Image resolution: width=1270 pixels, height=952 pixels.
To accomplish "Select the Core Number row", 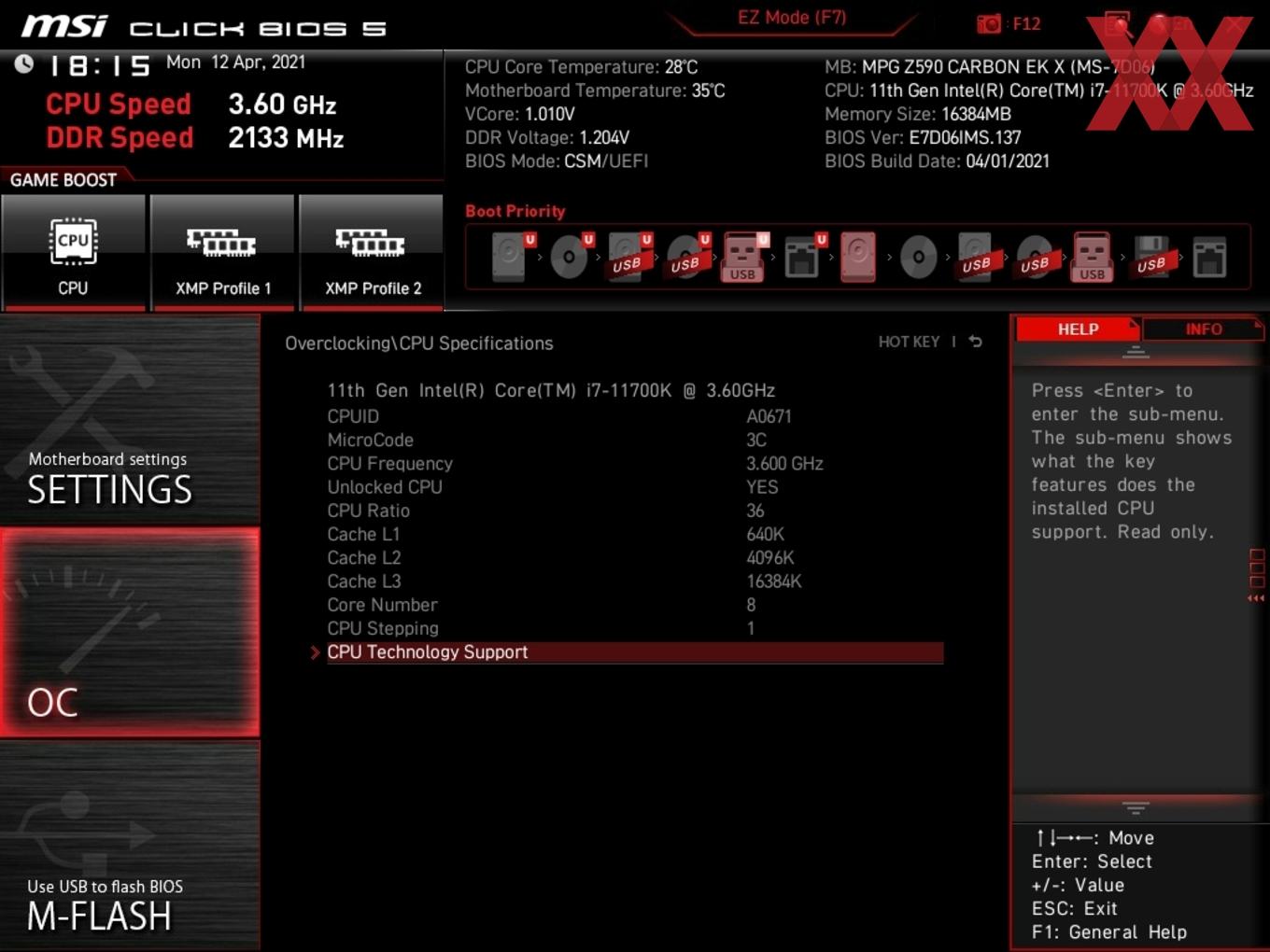I will pyautogui.click(x=634, y=605).
